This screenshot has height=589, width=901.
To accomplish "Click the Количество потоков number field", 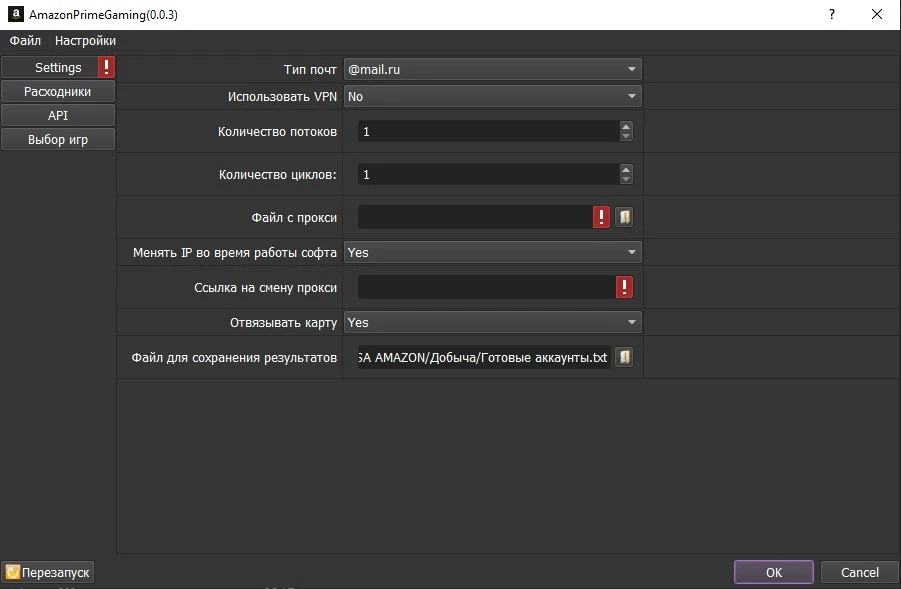I will pyautogui.click(x=488, y=132).
